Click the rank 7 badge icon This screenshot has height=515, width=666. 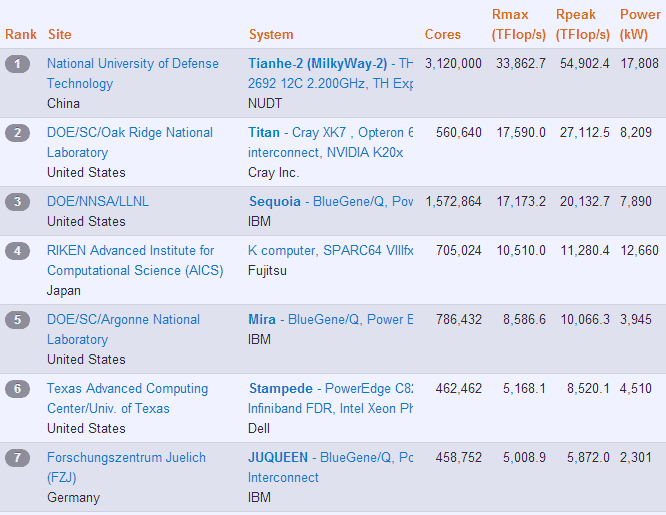coord(18,458)
